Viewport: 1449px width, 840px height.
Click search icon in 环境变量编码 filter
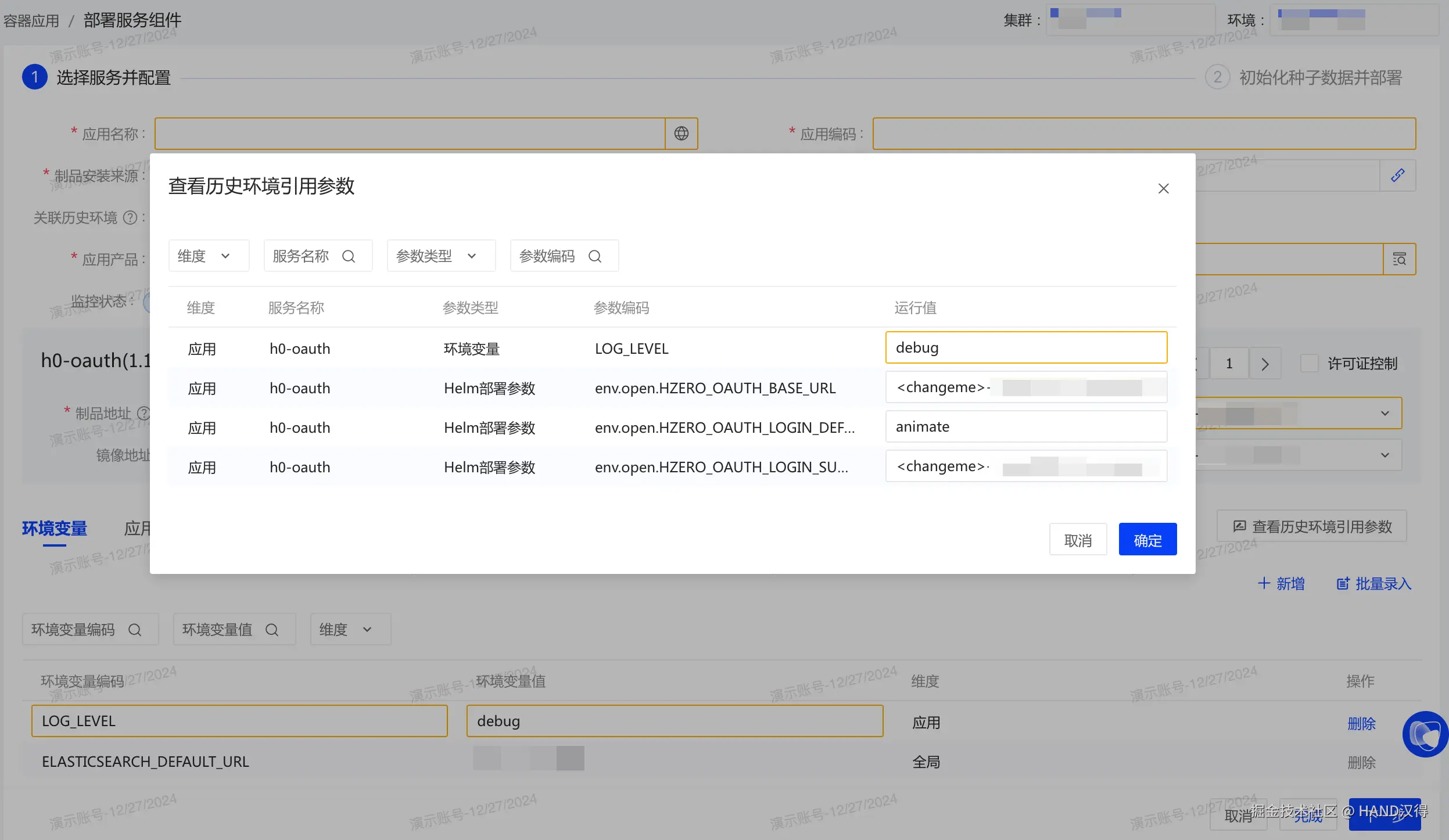click(135, 630)
